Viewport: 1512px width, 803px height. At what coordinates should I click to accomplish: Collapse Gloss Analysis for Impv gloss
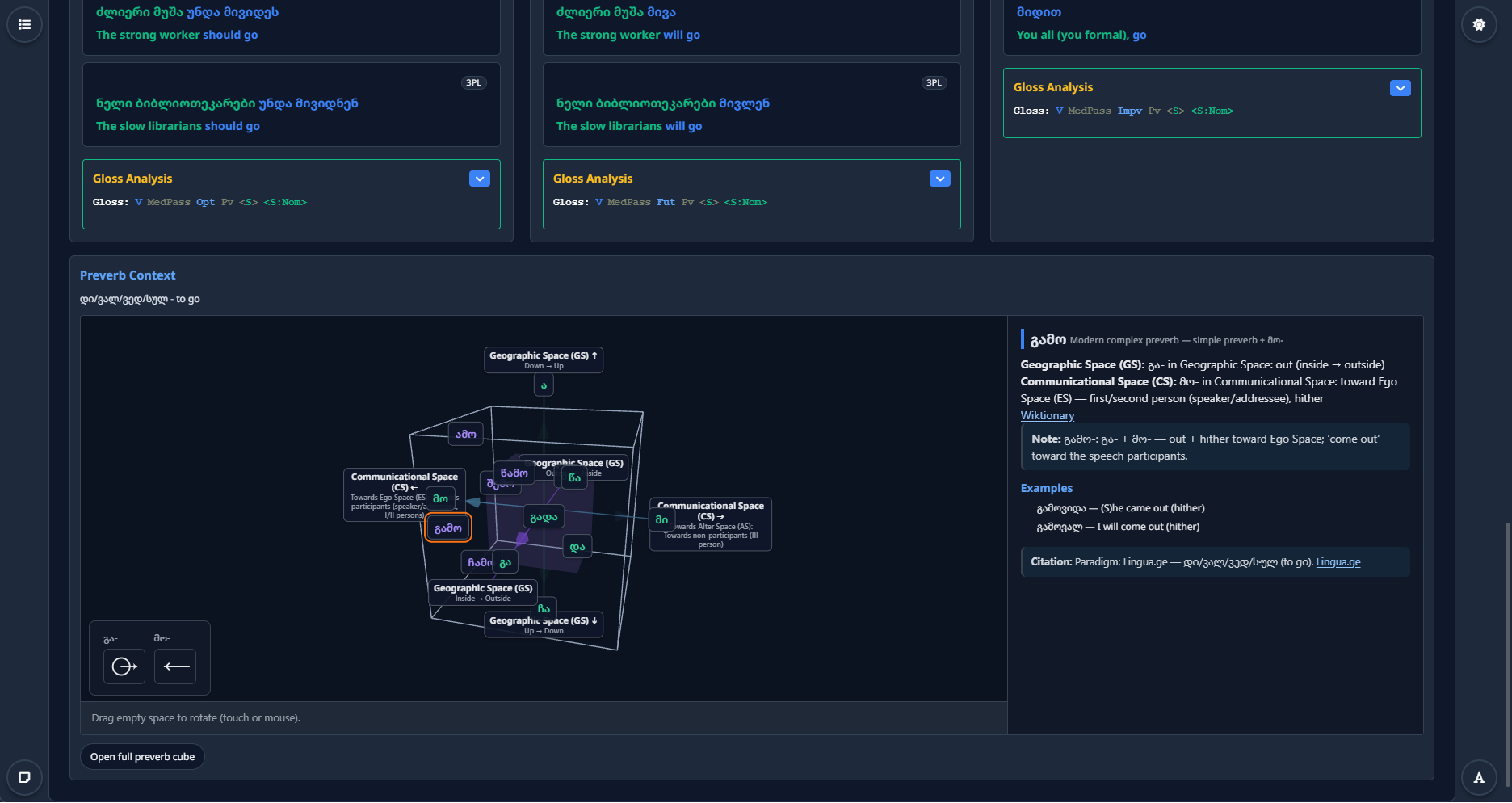[1401, 88]
